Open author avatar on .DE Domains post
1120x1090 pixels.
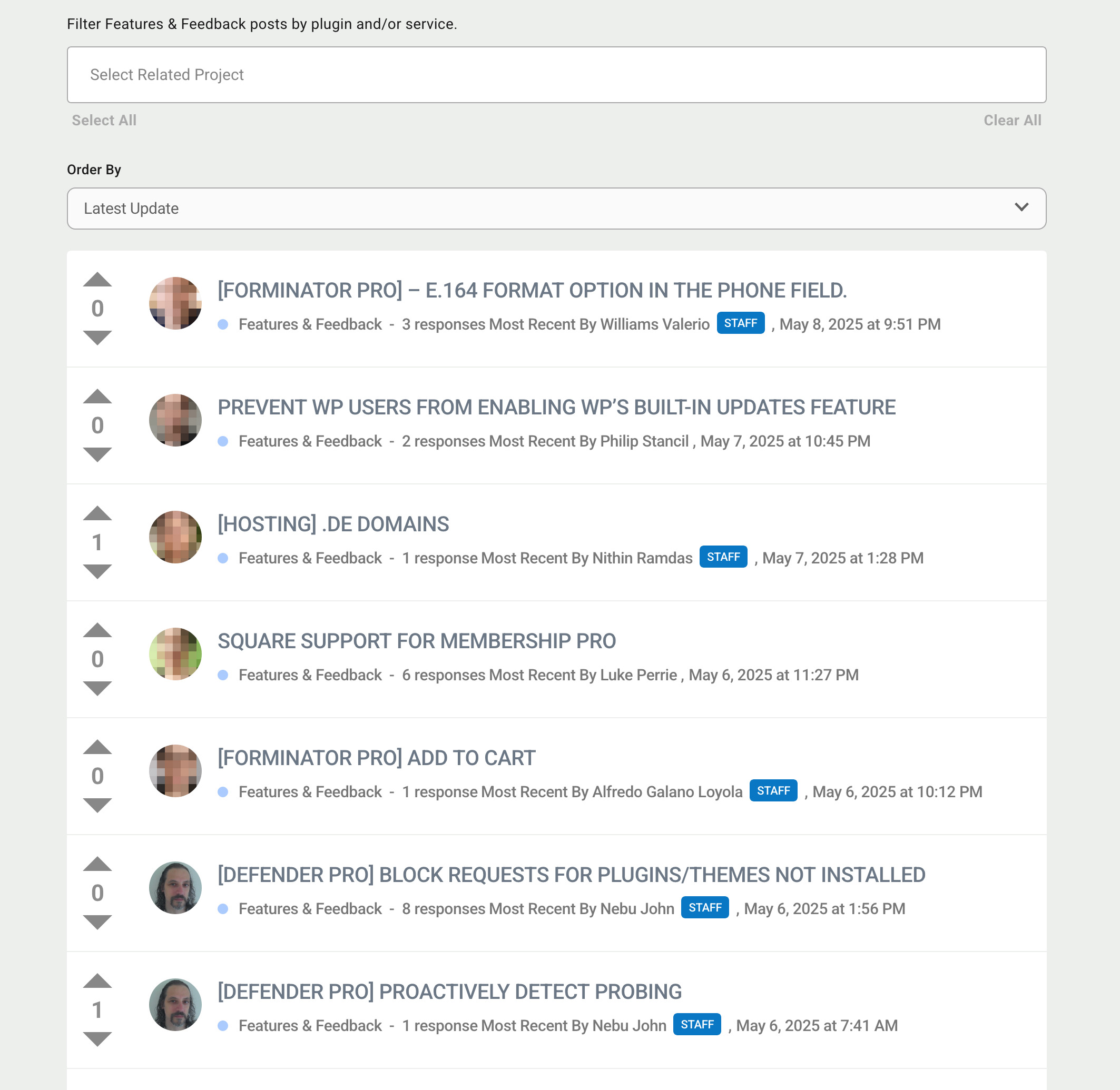coord(175,537)
